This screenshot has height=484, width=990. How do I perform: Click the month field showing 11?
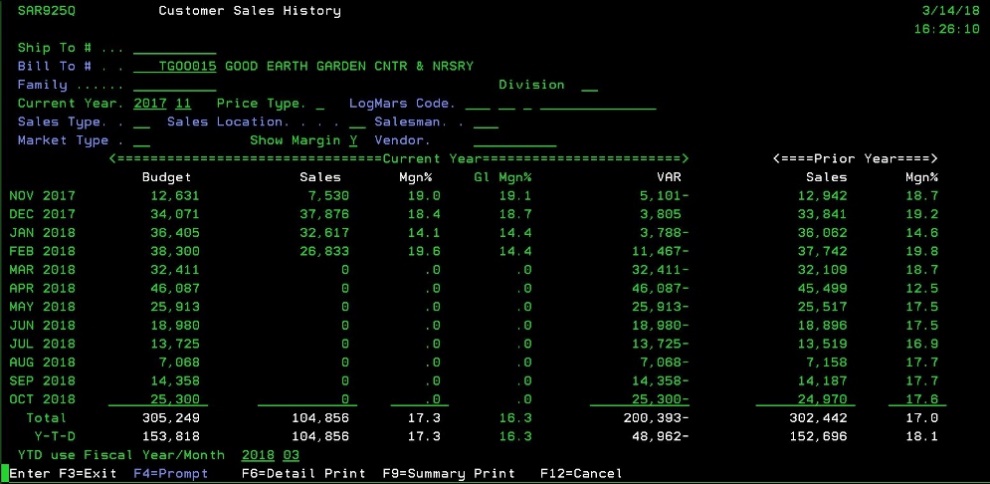coord(183,104)
